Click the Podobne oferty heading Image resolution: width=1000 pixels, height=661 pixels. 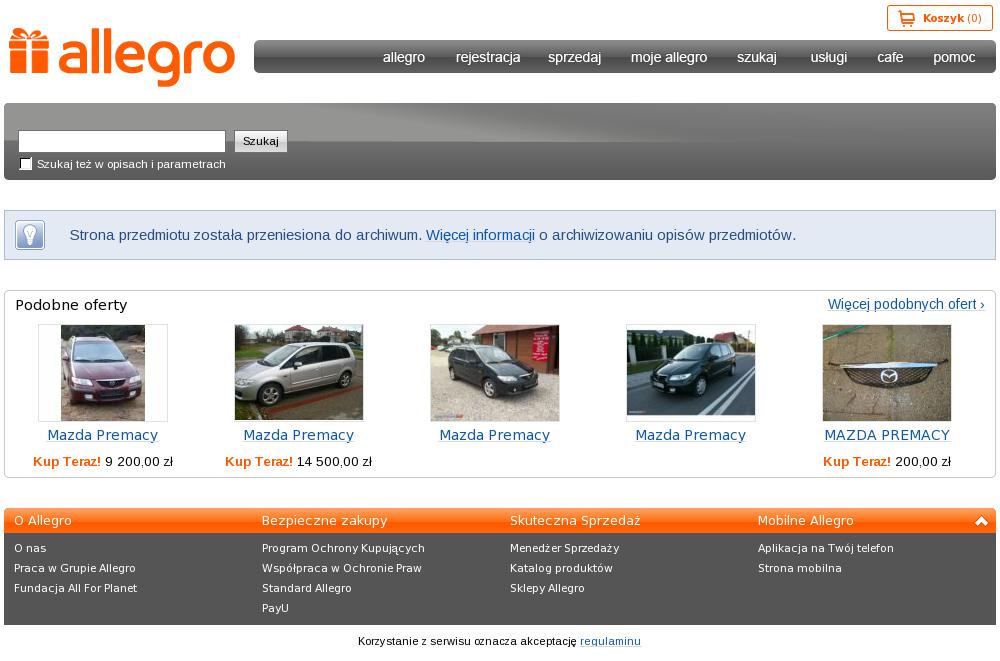pyautogui.click(x=71, y=305)
